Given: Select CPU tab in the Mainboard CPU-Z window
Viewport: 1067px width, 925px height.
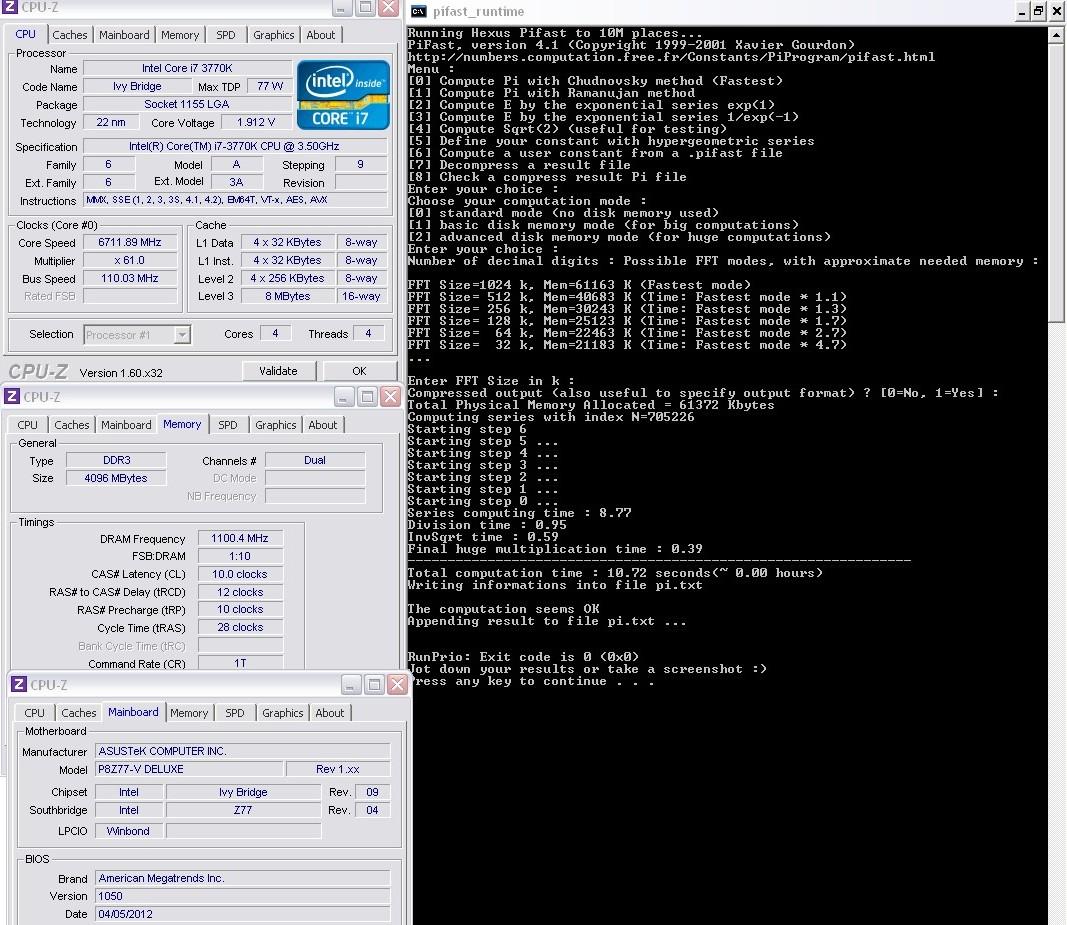Looking at the screenshot, I should [x=34, y=713].
